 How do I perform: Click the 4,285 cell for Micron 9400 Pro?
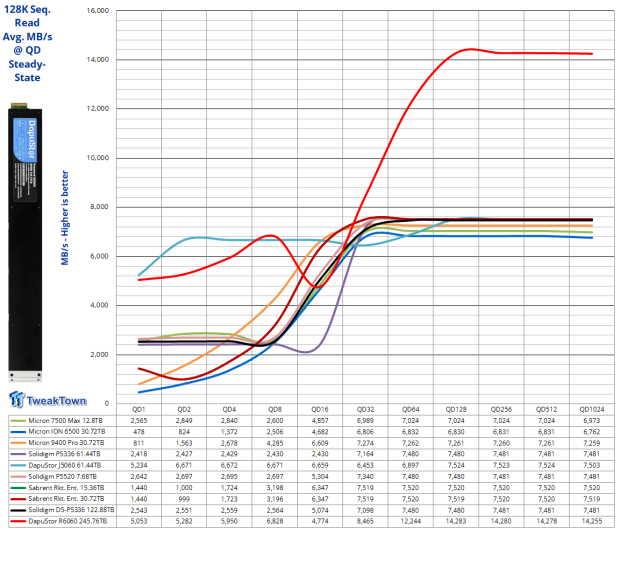point(275,443)
